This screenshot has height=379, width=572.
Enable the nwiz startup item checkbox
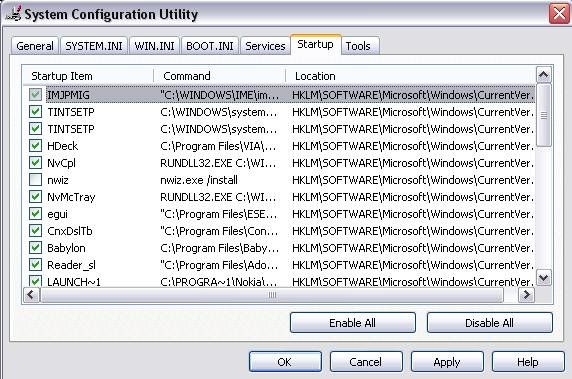point(35,180)
